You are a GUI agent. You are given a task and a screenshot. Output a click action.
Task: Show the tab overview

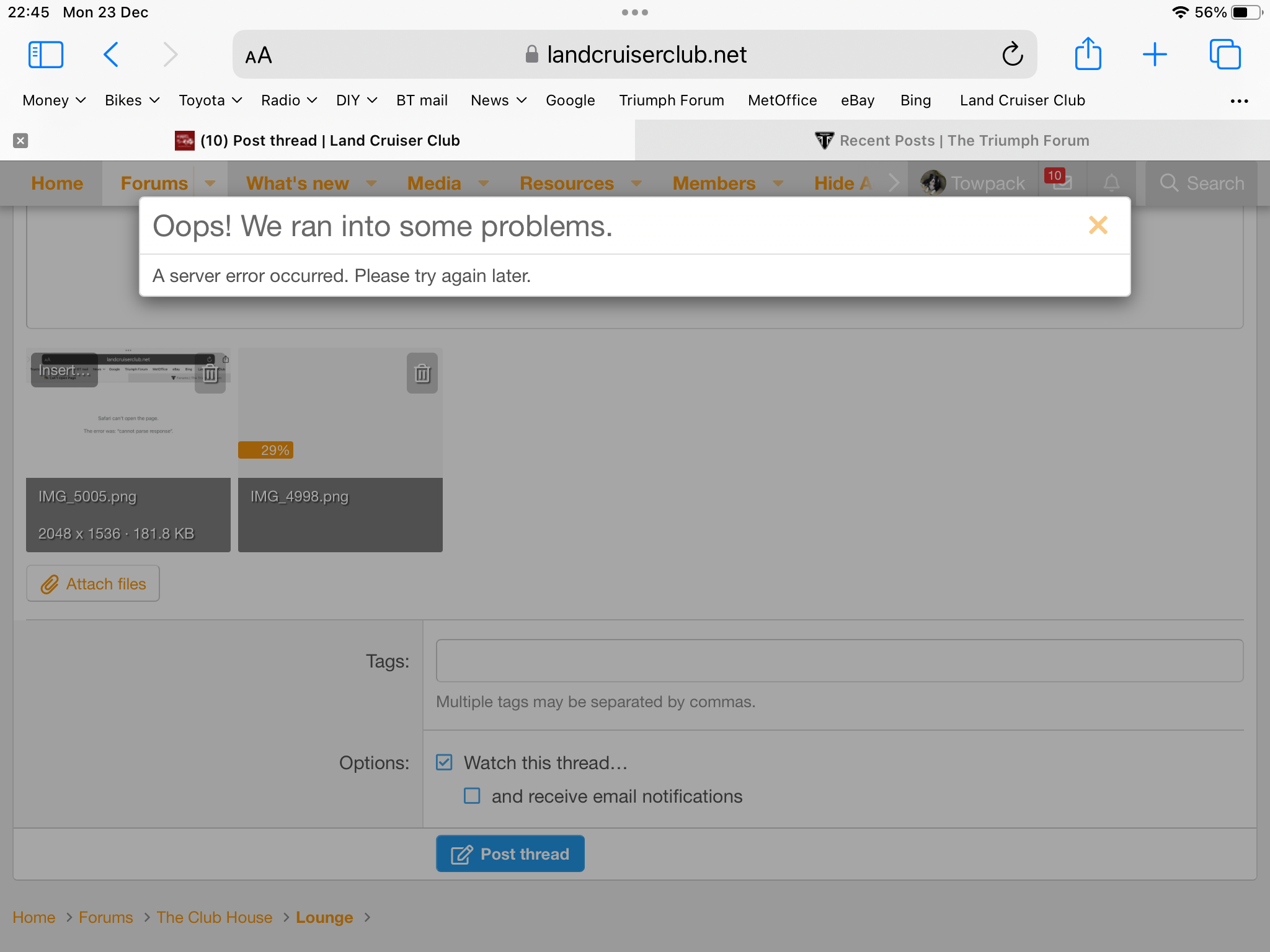coord(1225,55)
